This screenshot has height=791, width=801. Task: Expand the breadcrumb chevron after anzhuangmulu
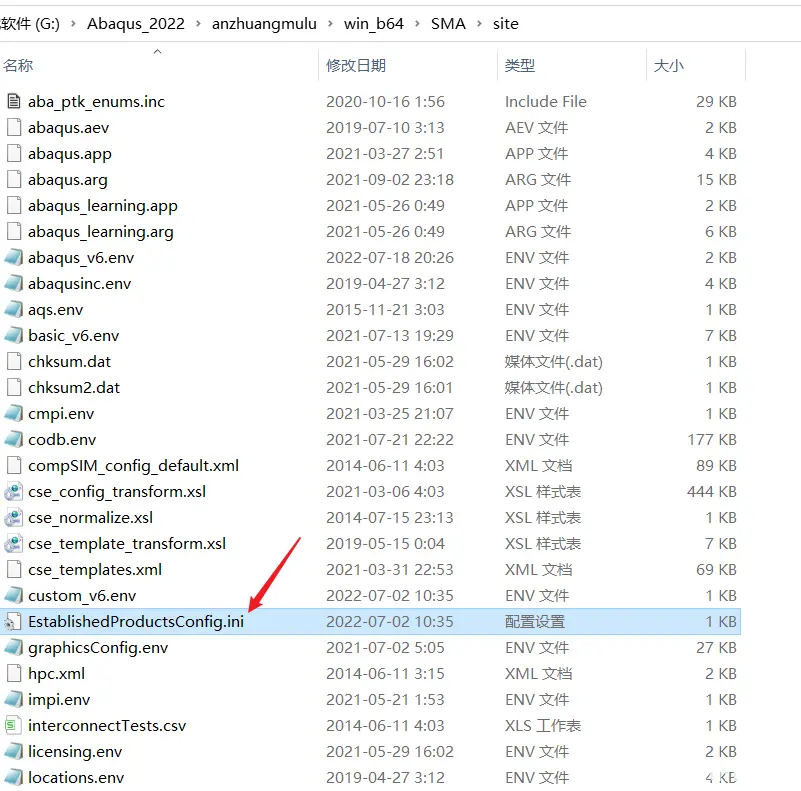(331, 24)
